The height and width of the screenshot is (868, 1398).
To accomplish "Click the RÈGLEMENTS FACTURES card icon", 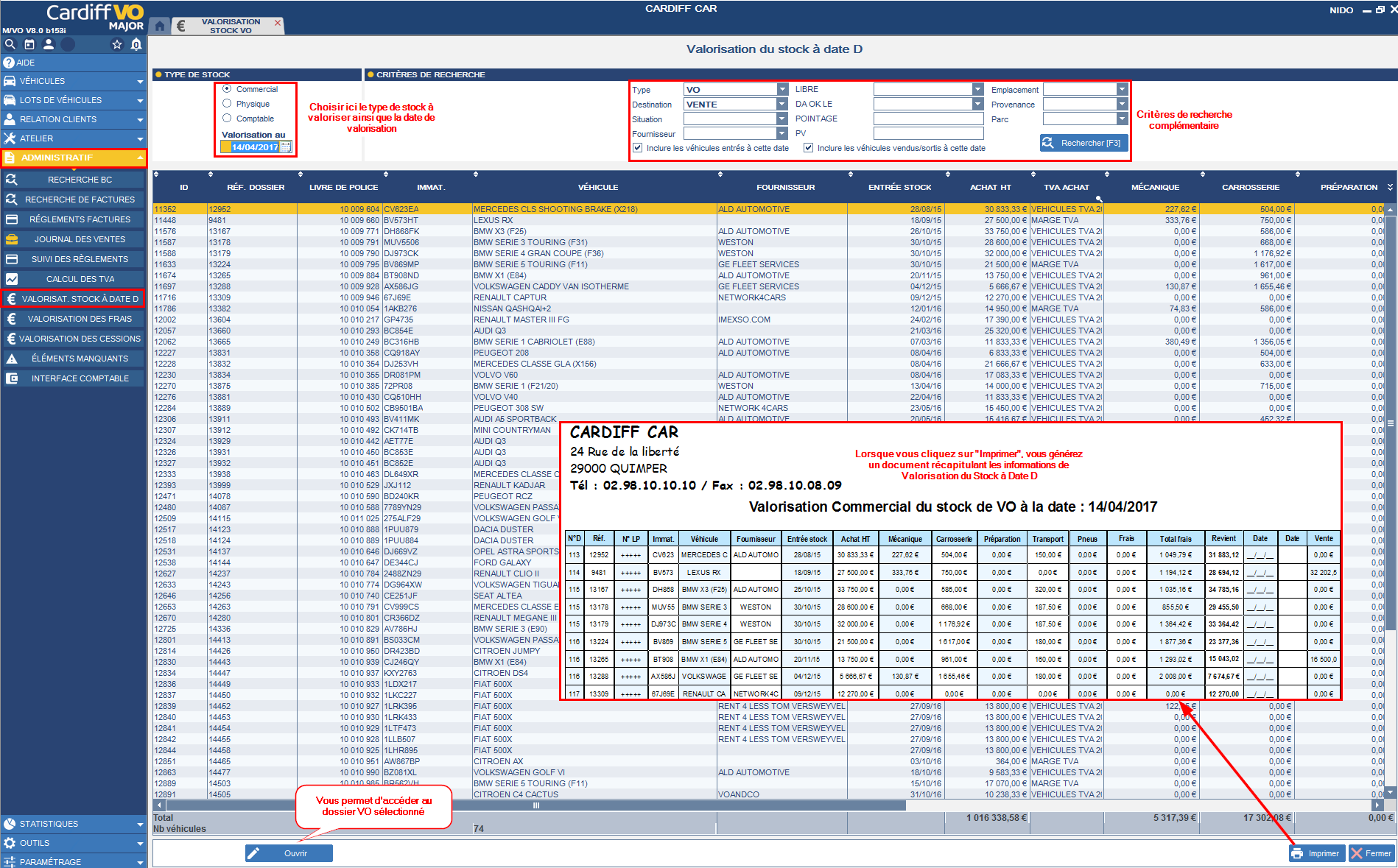I will tap(12, 219).
